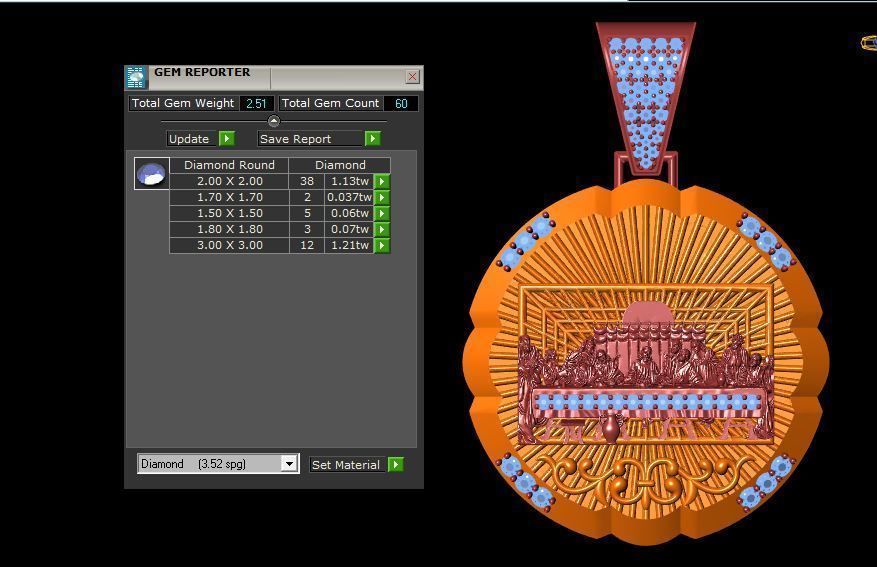Select the round diamond gem thumbnail
The height and width of the screenshot is (567, 877).
point(152,173)
